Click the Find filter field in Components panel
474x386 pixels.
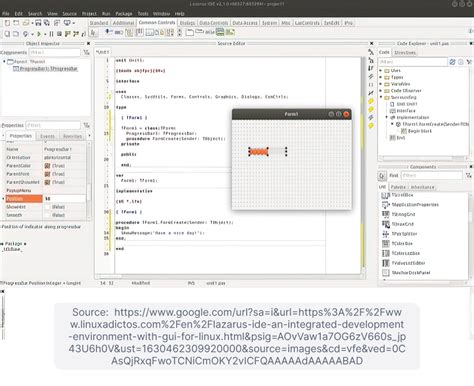pyautogui.click(x=431, y=175)
